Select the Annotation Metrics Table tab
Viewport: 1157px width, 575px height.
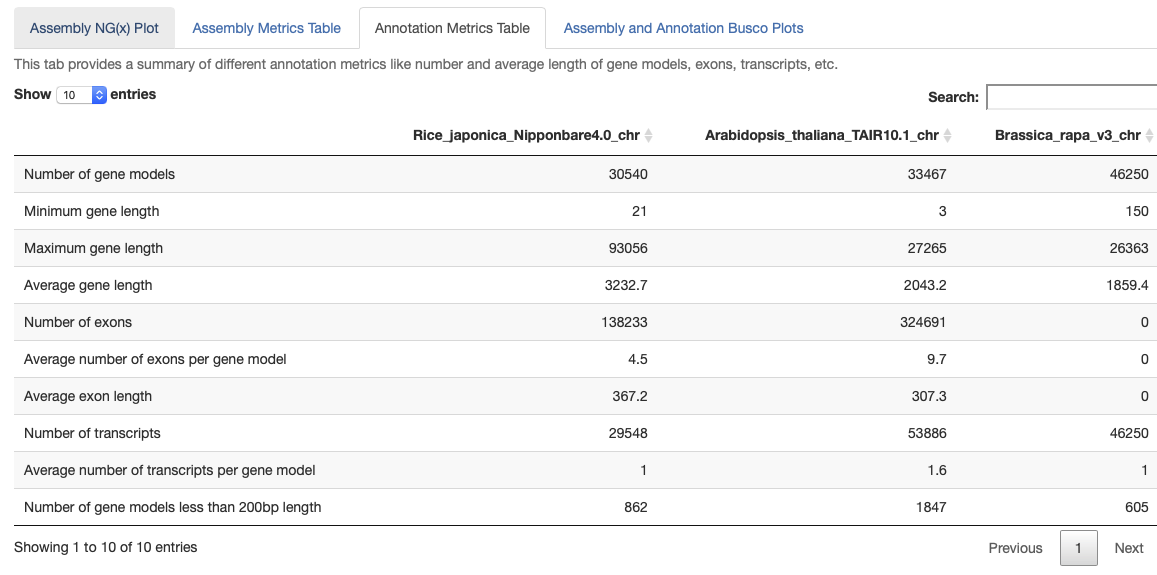tap(452, 28)
